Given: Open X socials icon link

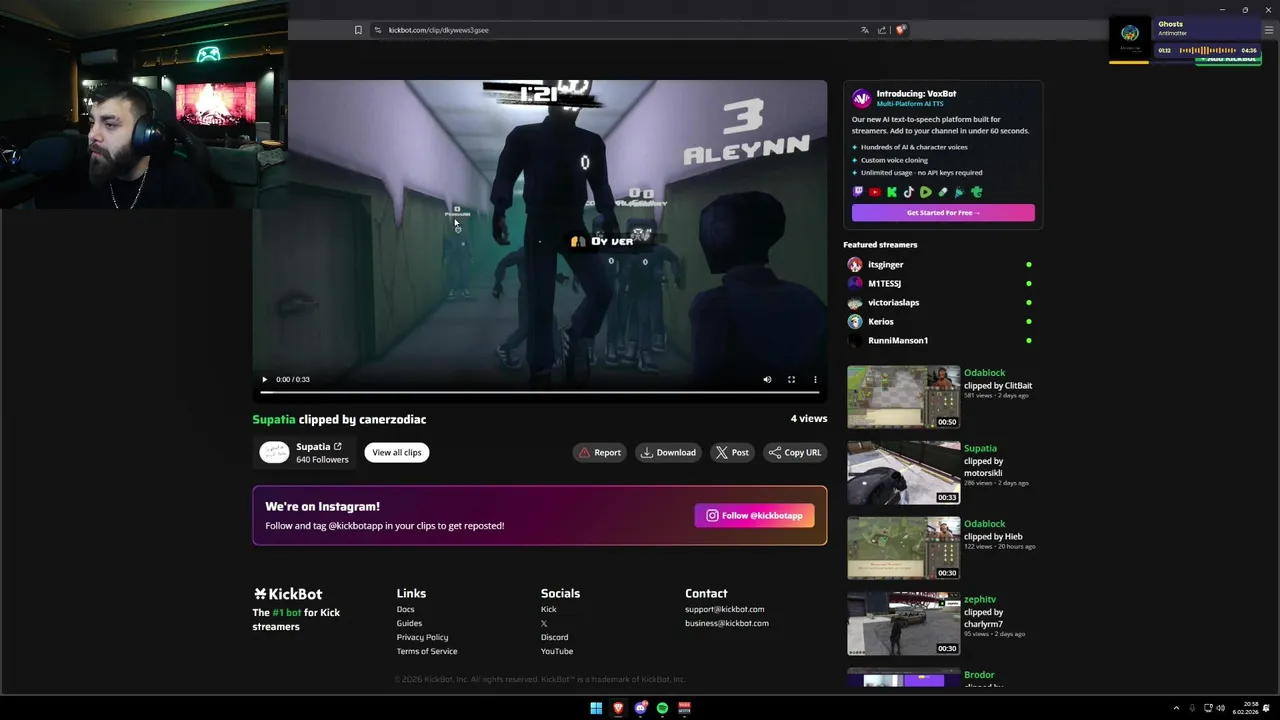Looking at the screenshot, I should click(544, 624).
